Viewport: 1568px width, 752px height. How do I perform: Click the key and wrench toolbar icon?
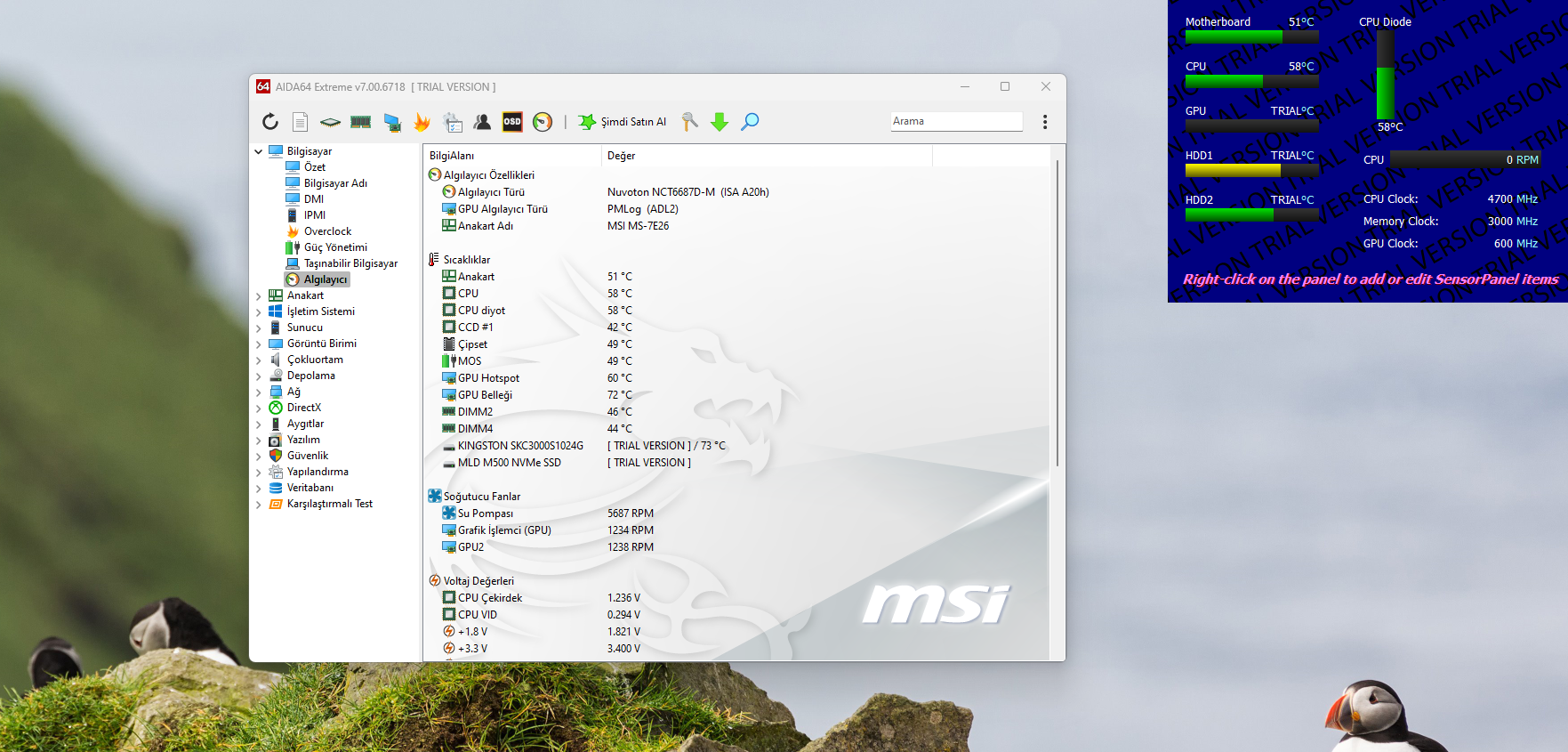[x=689, y=122]
